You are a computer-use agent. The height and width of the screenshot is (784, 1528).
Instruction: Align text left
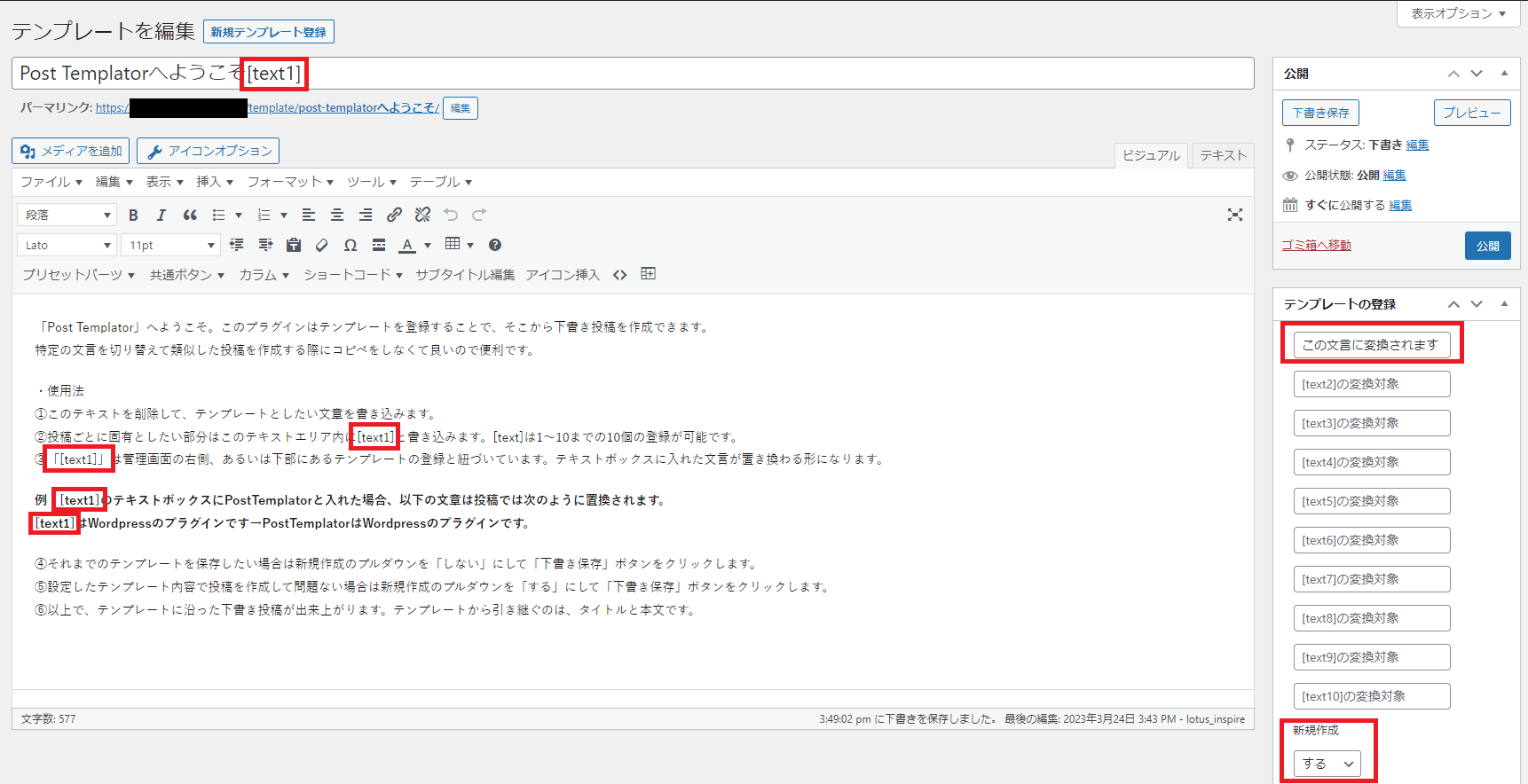[x=309, y=215]
